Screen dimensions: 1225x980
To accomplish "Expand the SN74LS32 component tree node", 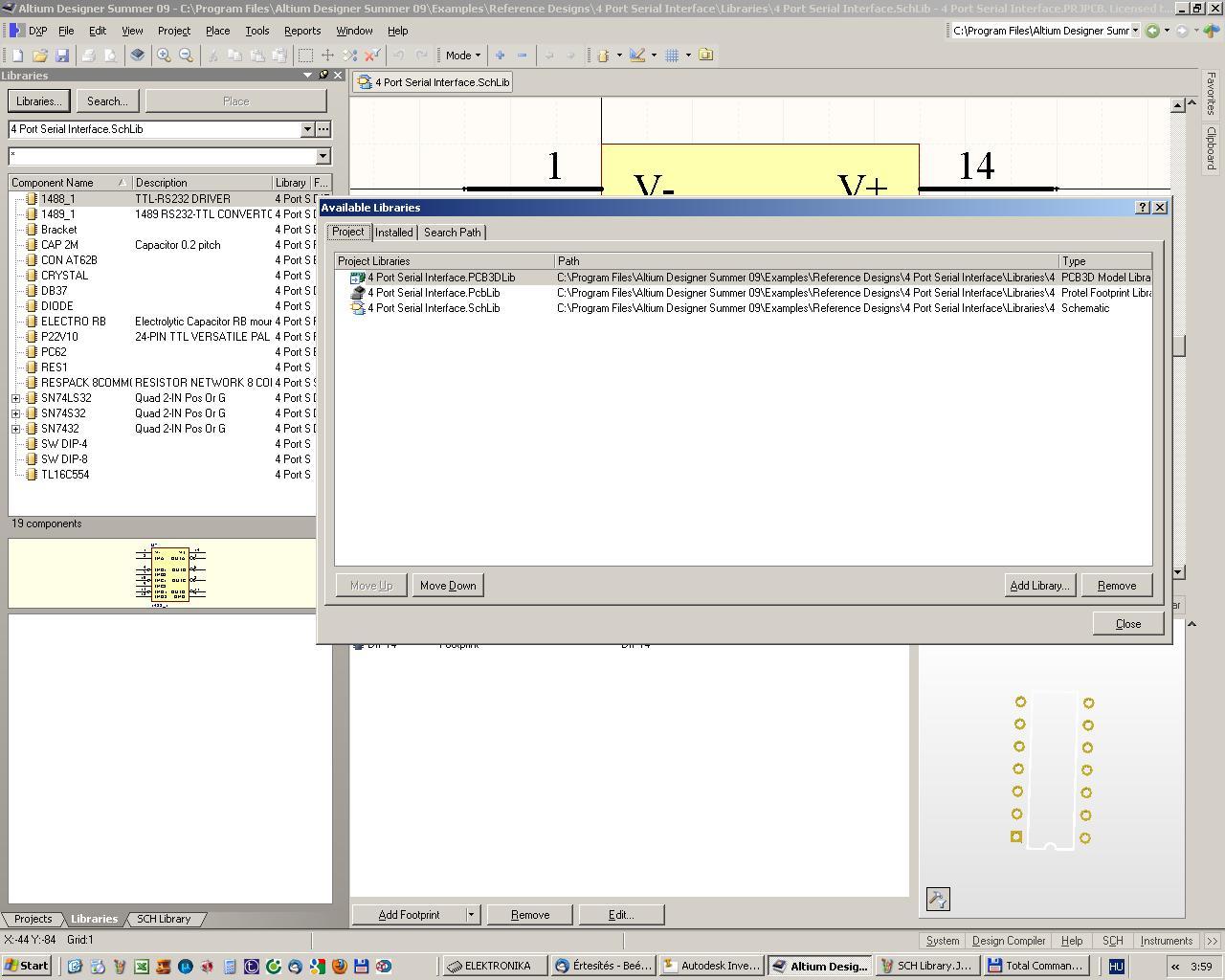I will pyautogui.click(x=16, y=398).
